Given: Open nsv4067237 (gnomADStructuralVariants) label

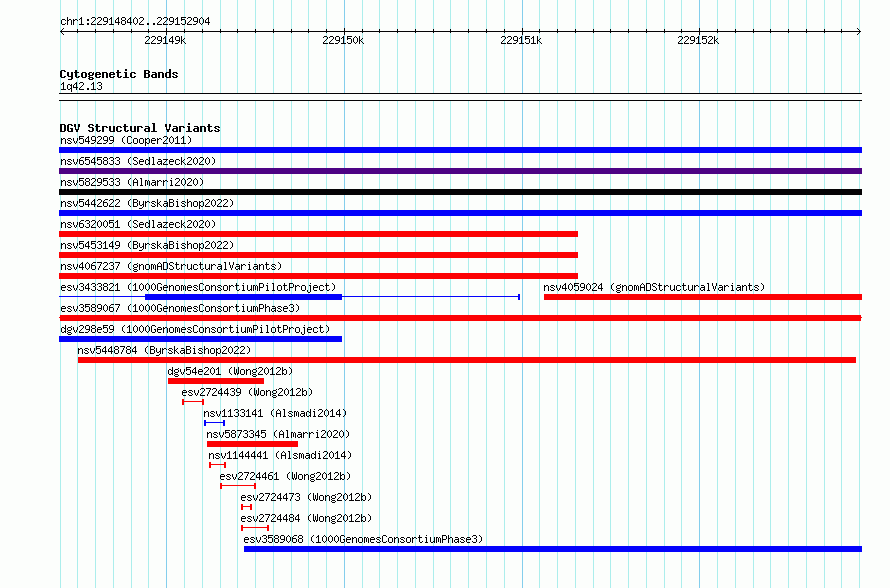Looking at the screenshot, I should [x=171, y=266].
